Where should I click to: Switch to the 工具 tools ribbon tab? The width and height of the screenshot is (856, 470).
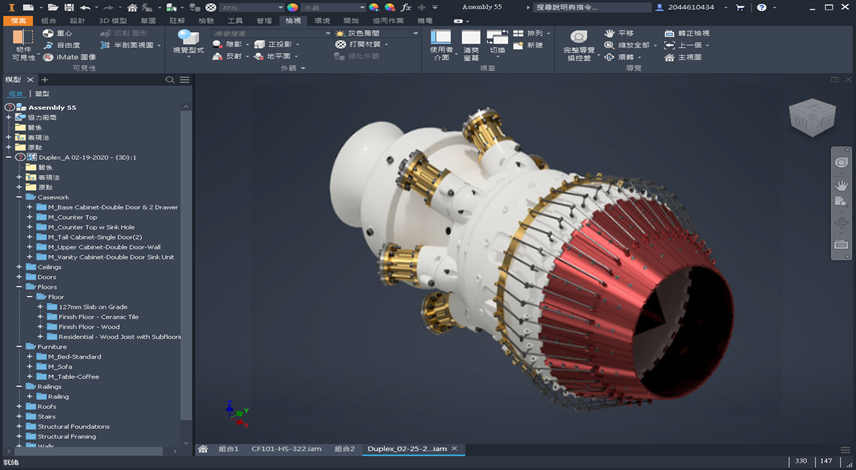tap(235, 21)
